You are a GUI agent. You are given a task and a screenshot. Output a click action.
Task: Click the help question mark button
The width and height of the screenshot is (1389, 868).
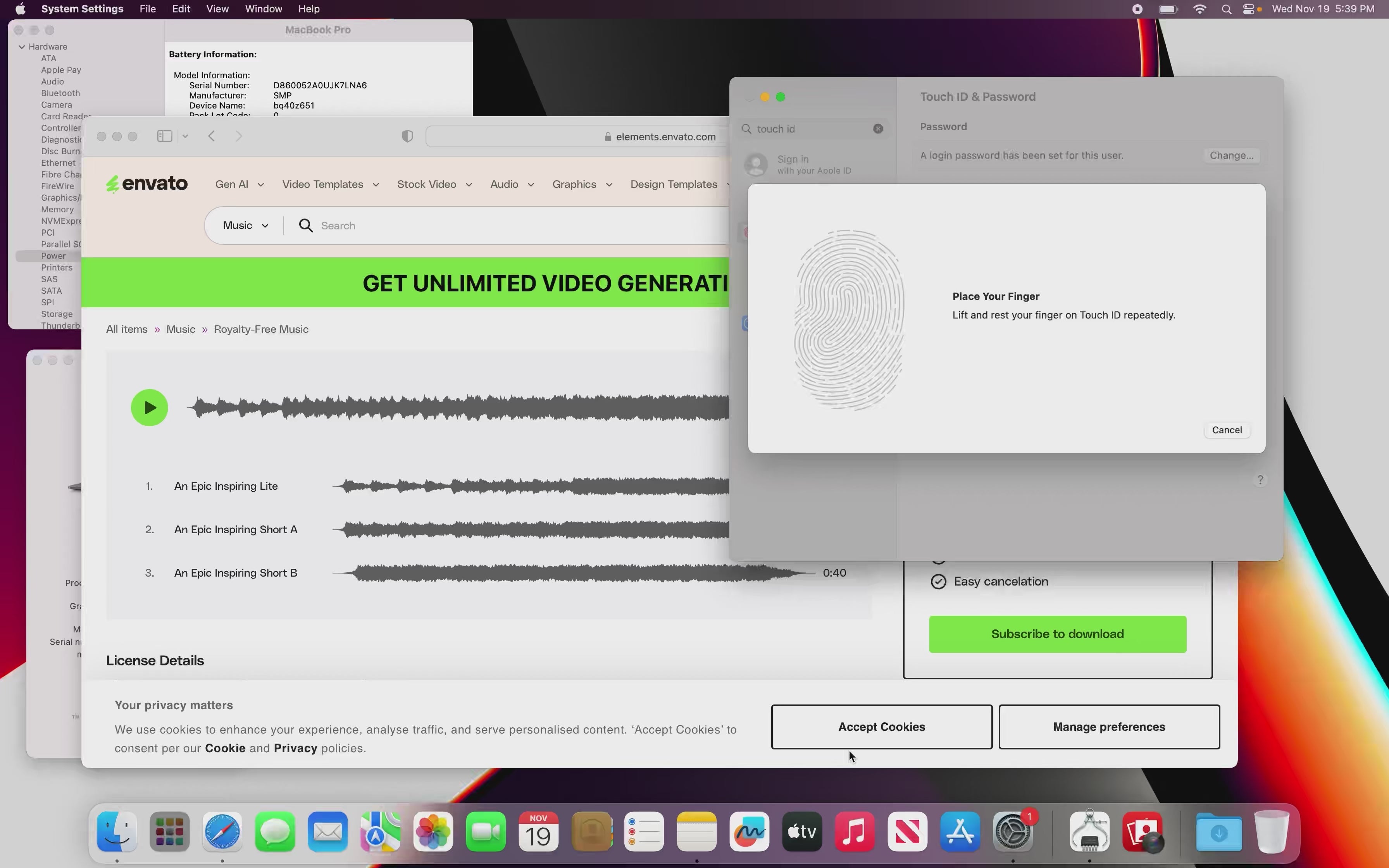[1260, 480]
